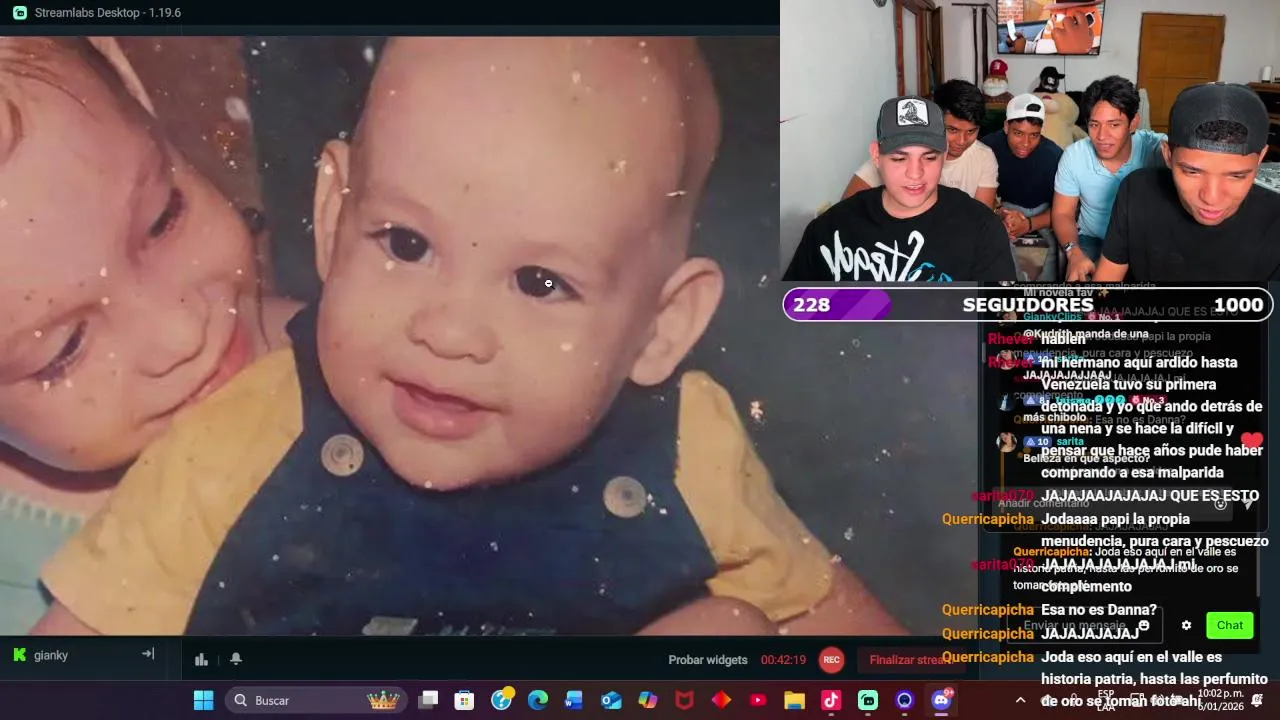Open the red YouTube-style icon on taskbar
Image resolution: width=1280 pixels, height=720 pixels.
click(758, 700)
